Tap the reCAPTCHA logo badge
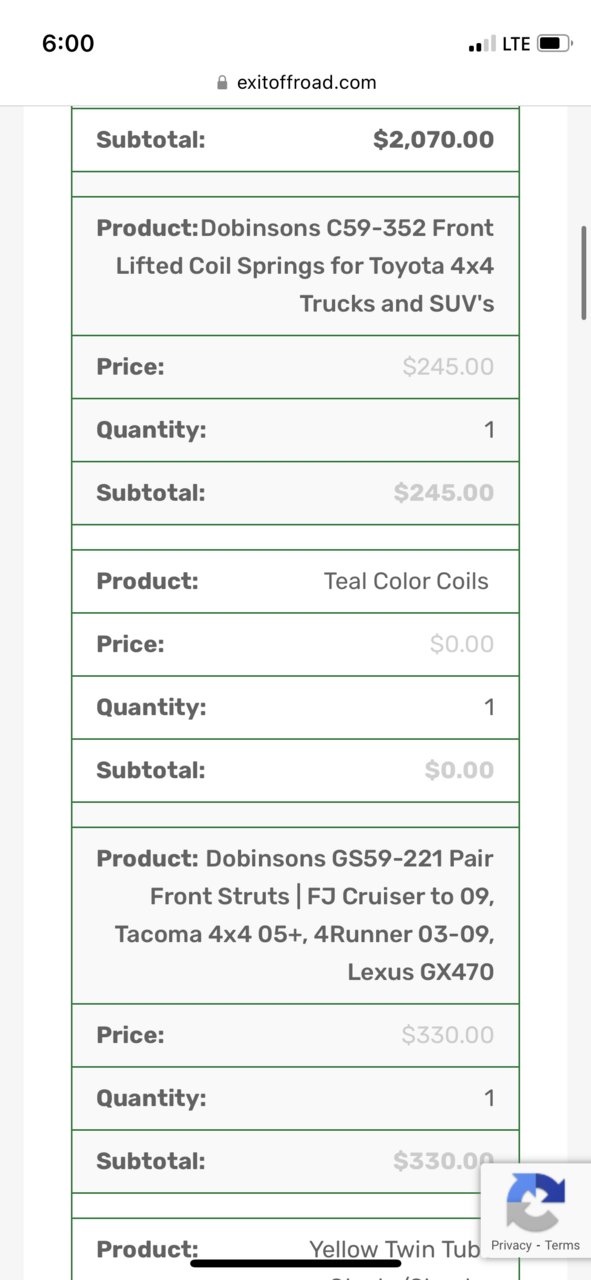 click(x=536, y=1201)
